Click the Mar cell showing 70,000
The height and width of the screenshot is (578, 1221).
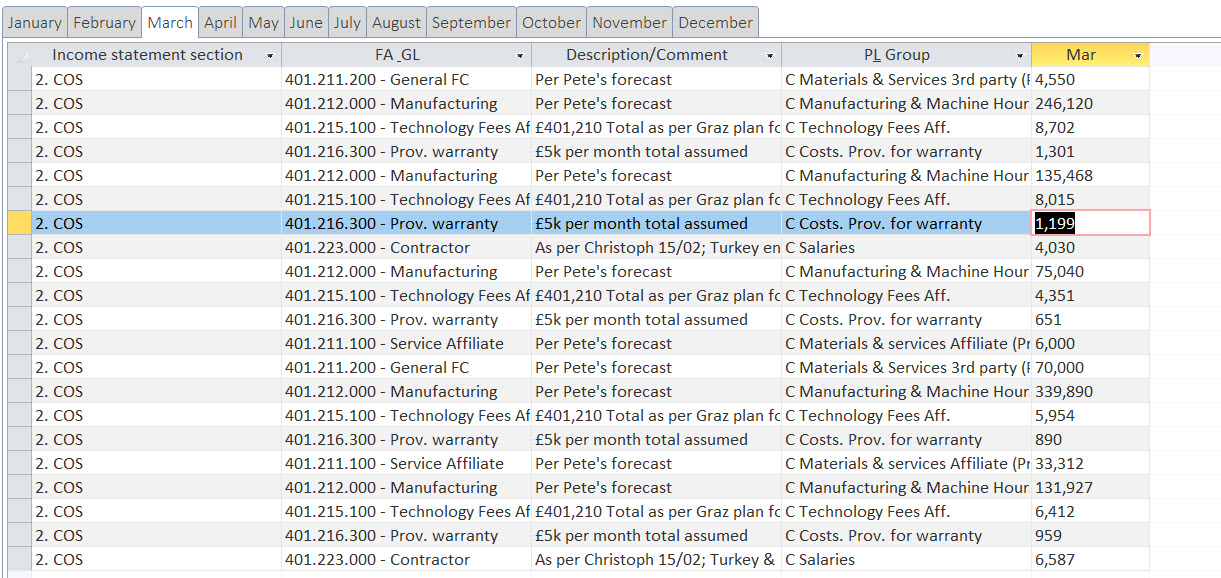point(1088,367)
